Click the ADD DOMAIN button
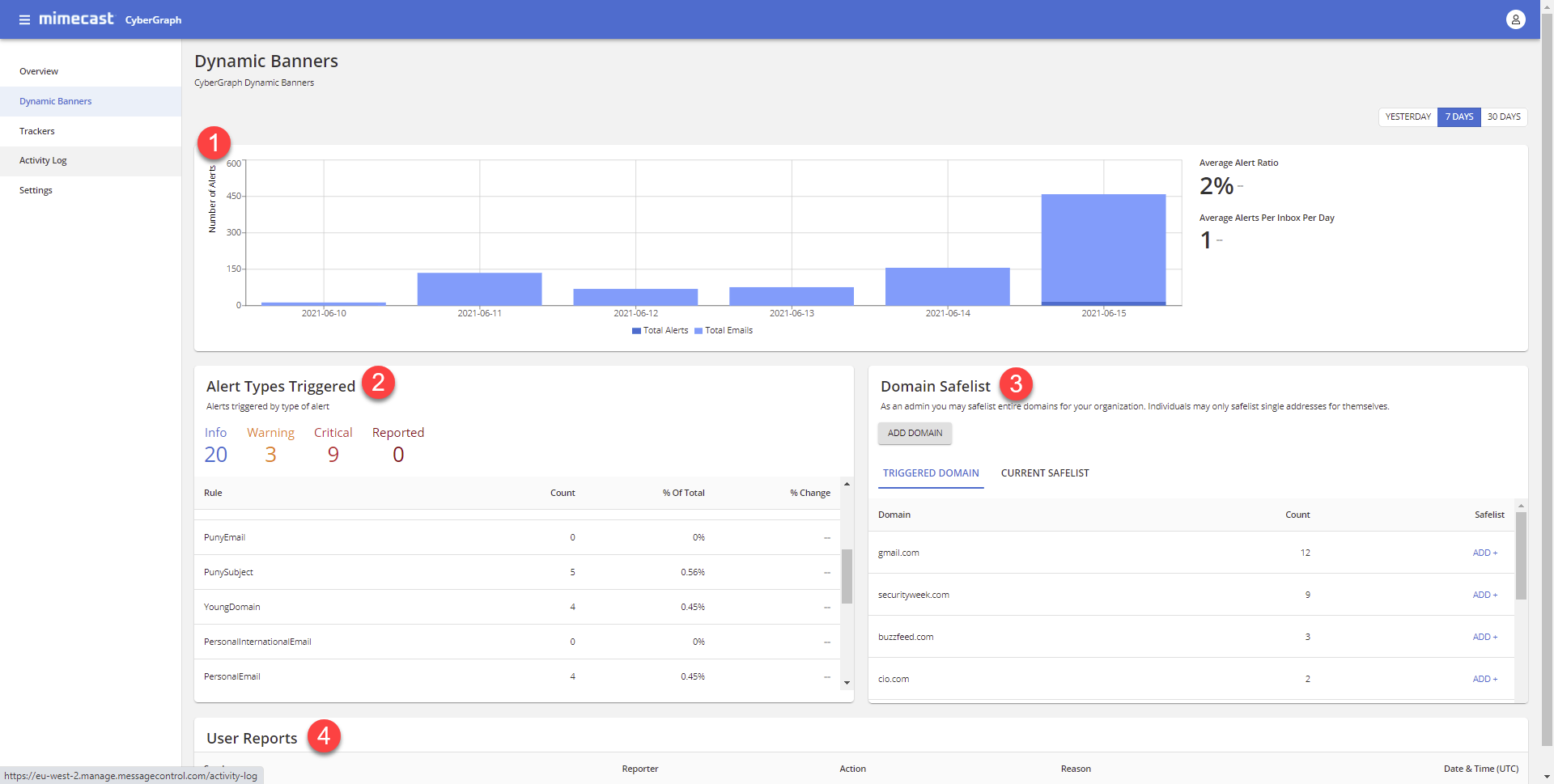This screenshot has height=784, width=1554. (x=915, y=433)
